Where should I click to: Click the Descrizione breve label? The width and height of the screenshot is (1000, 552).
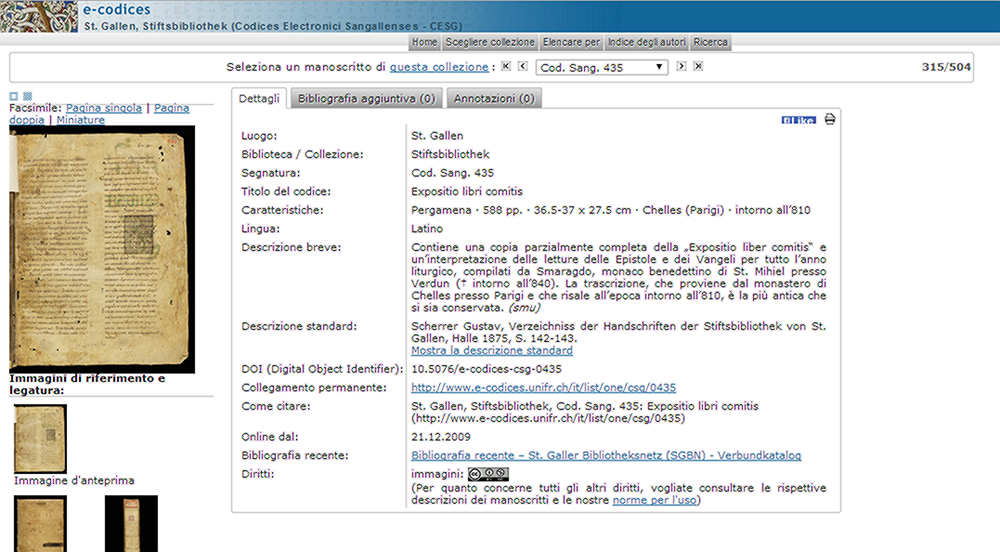(291, 247)
